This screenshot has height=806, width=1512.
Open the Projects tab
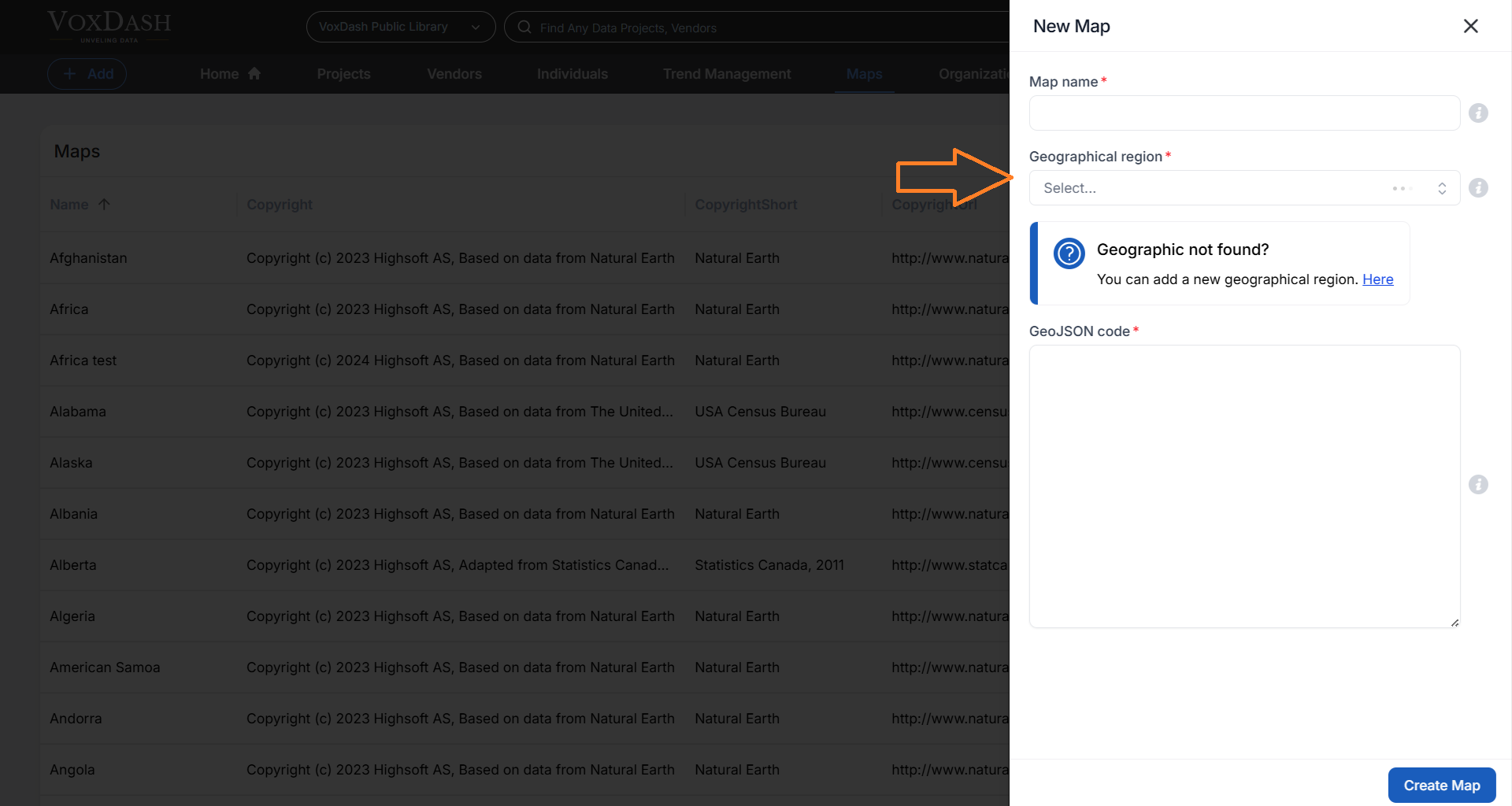[343, 74]
